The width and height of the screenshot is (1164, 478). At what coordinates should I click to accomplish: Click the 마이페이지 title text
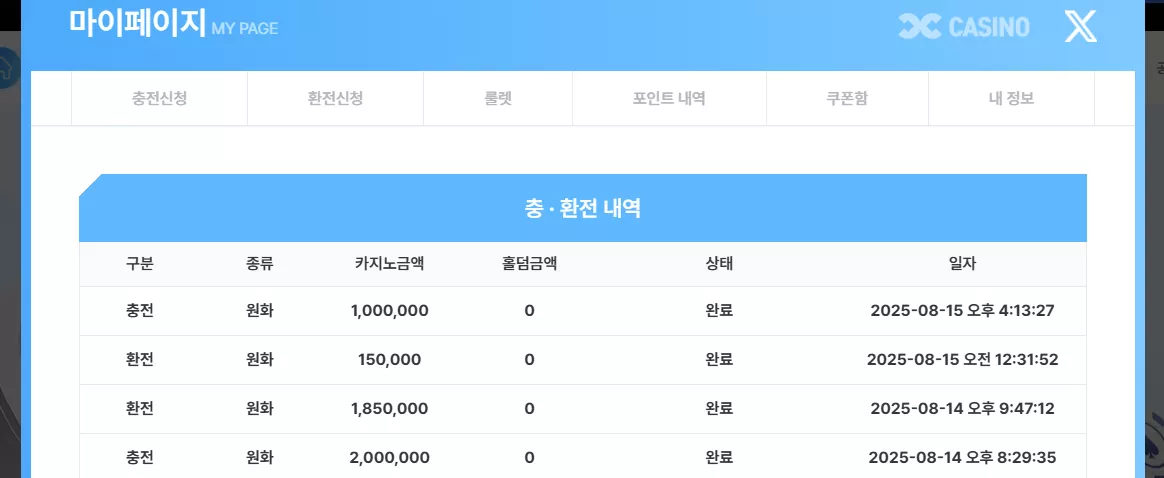point(137,23)
